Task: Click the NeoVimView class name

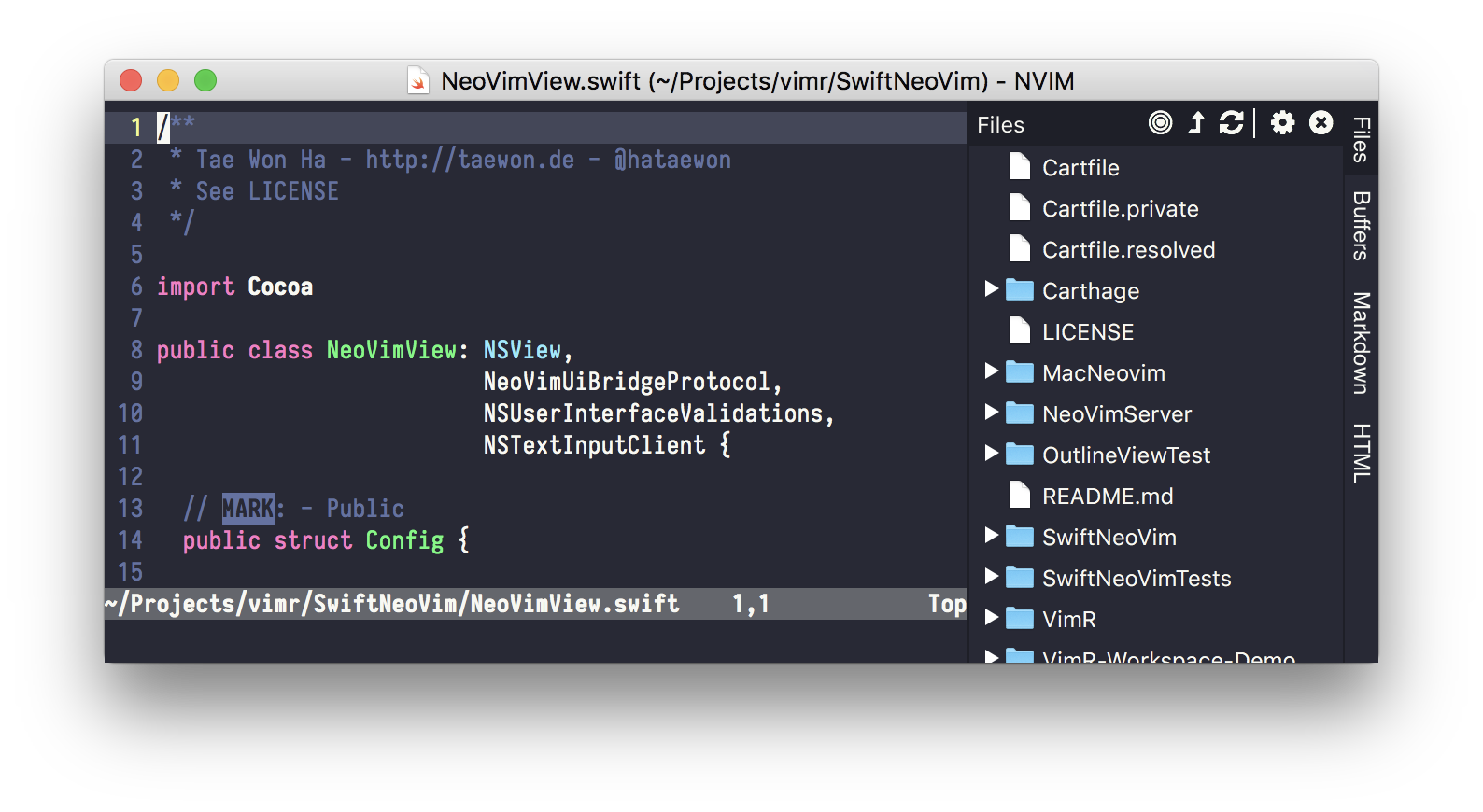Action: point(392,350)
